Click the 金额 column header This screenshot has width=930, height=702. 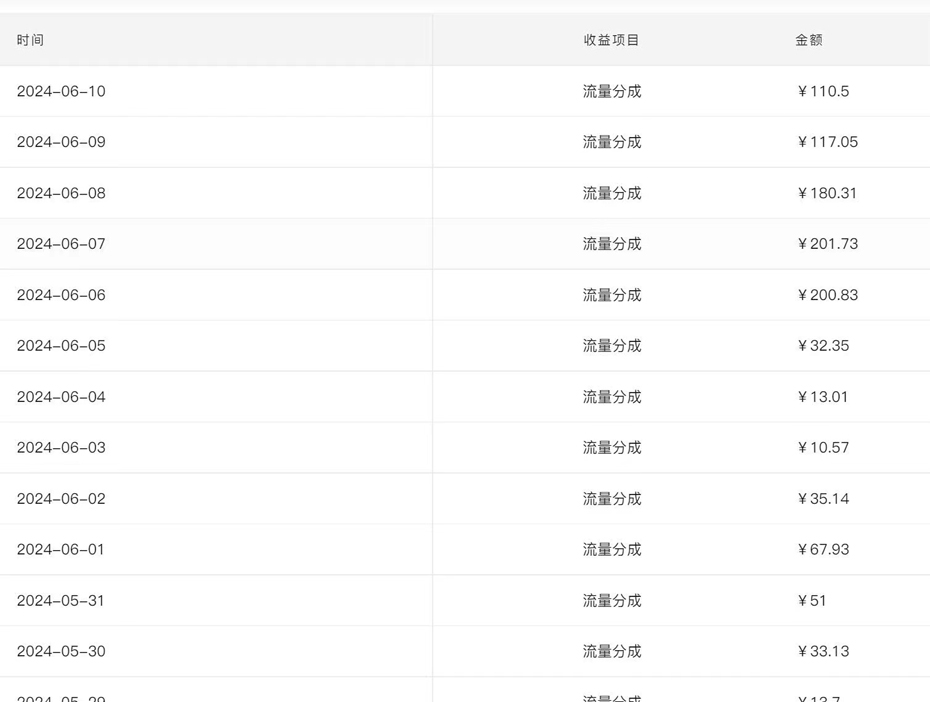pos(808,40)
